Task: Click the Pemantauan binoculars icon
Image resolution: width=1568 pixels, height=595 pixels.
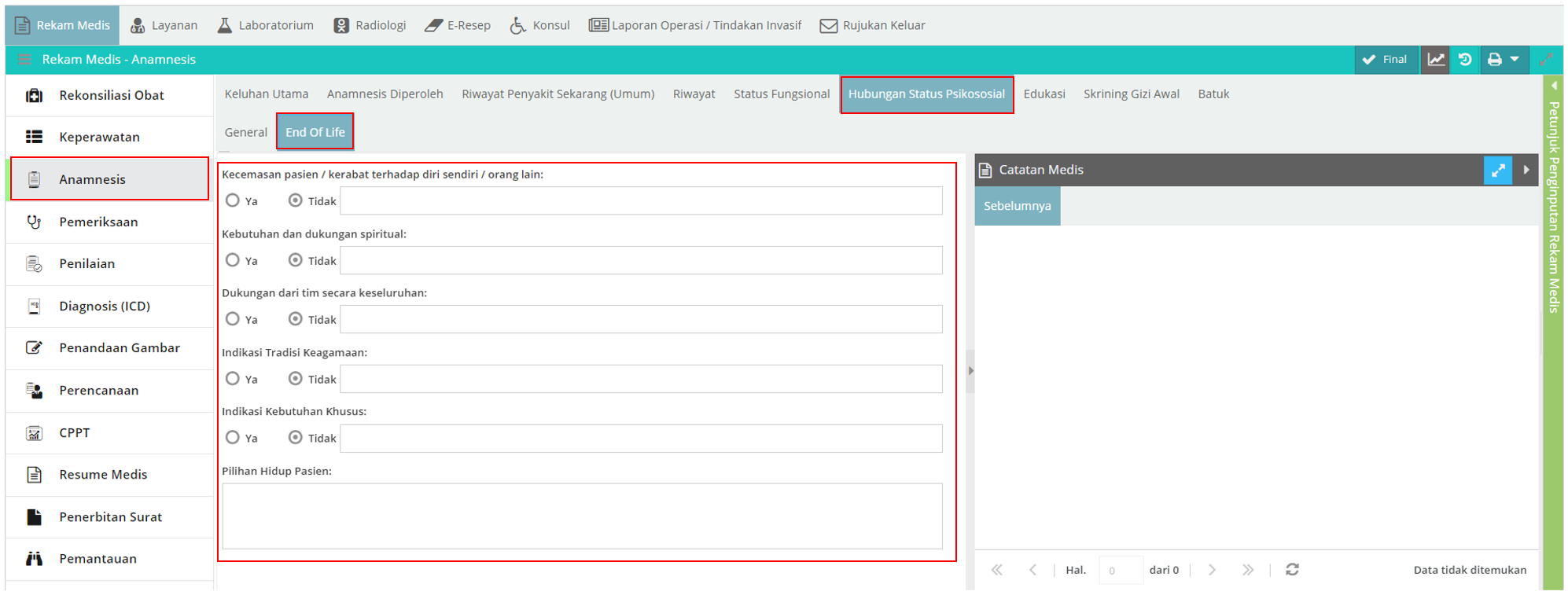Action: (x=34, y=559)
